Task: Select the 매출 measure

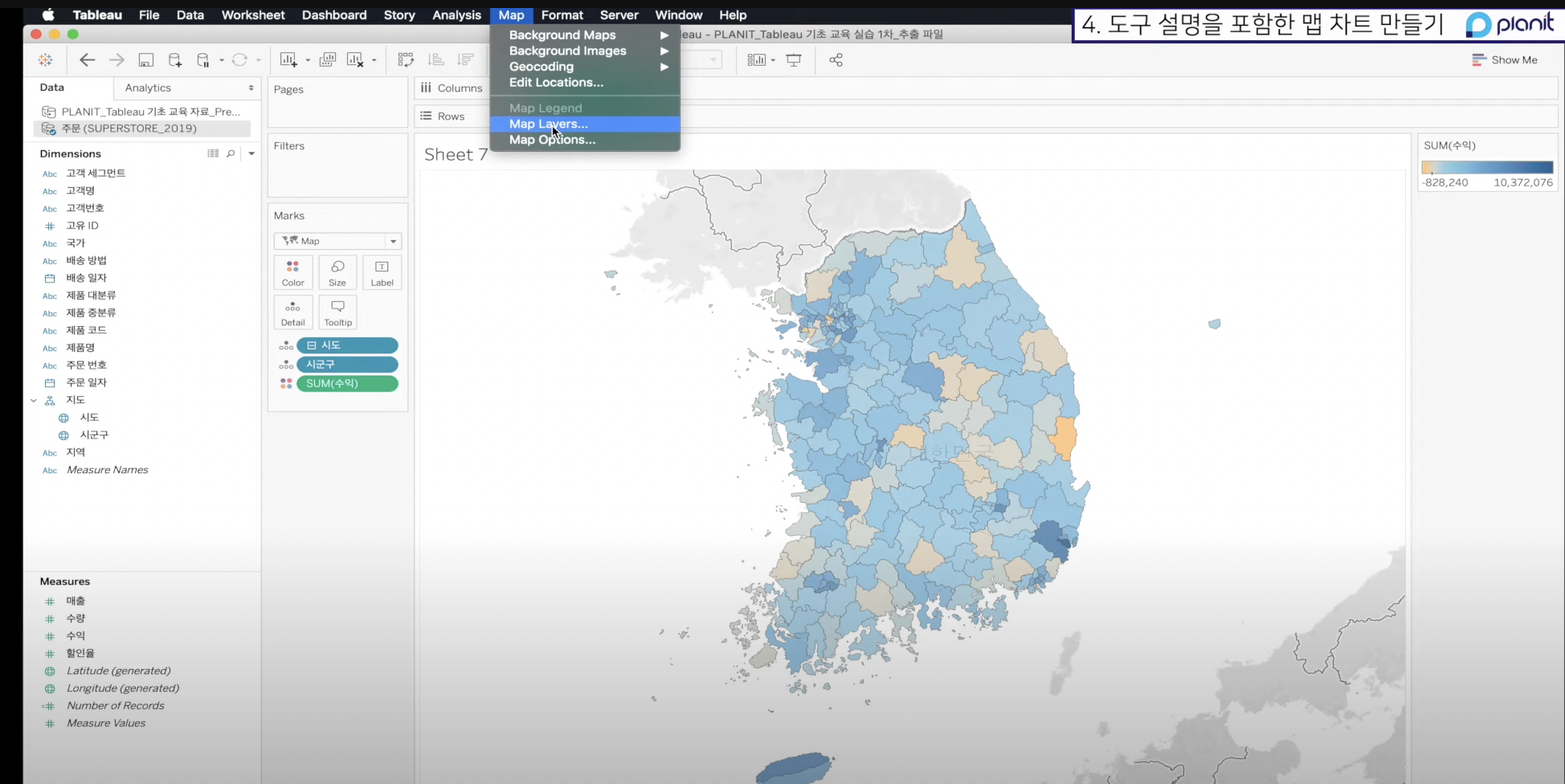Action: pos(76,601)
